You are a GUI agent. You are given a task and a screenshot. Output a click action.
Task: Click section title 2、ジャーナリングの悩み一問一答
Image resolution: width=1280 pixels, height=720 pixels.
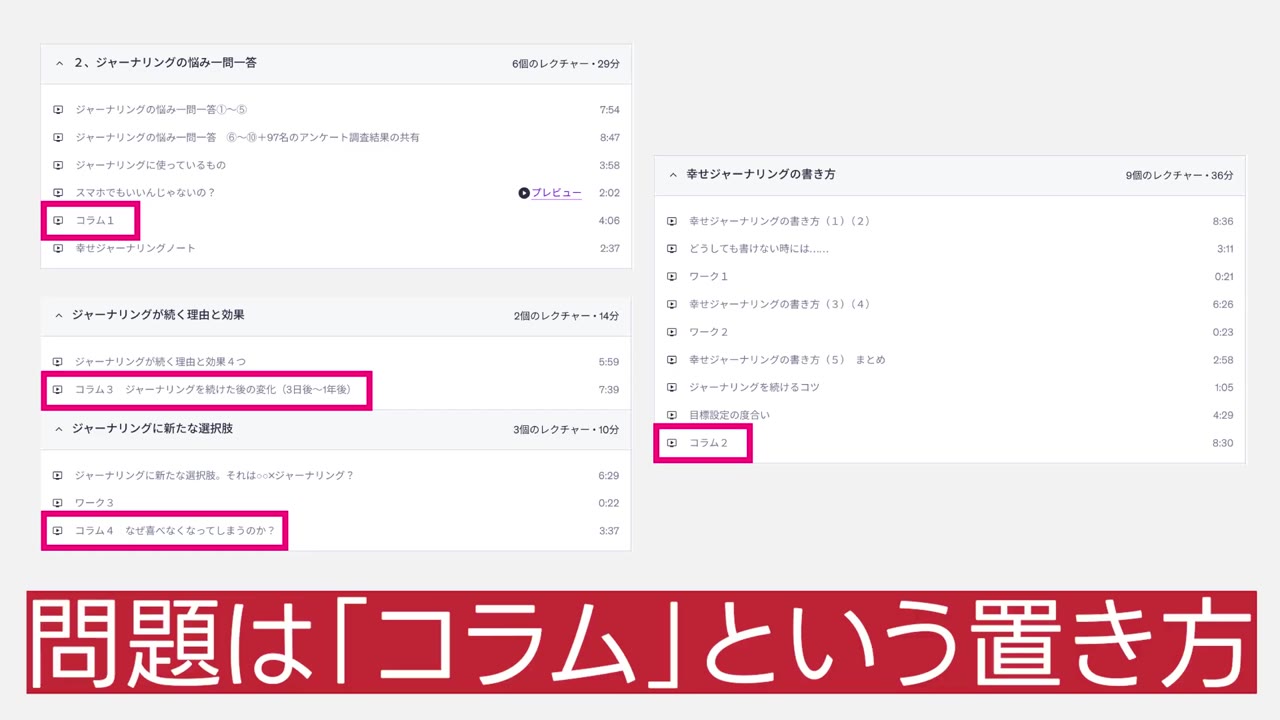tap(166, 63)
